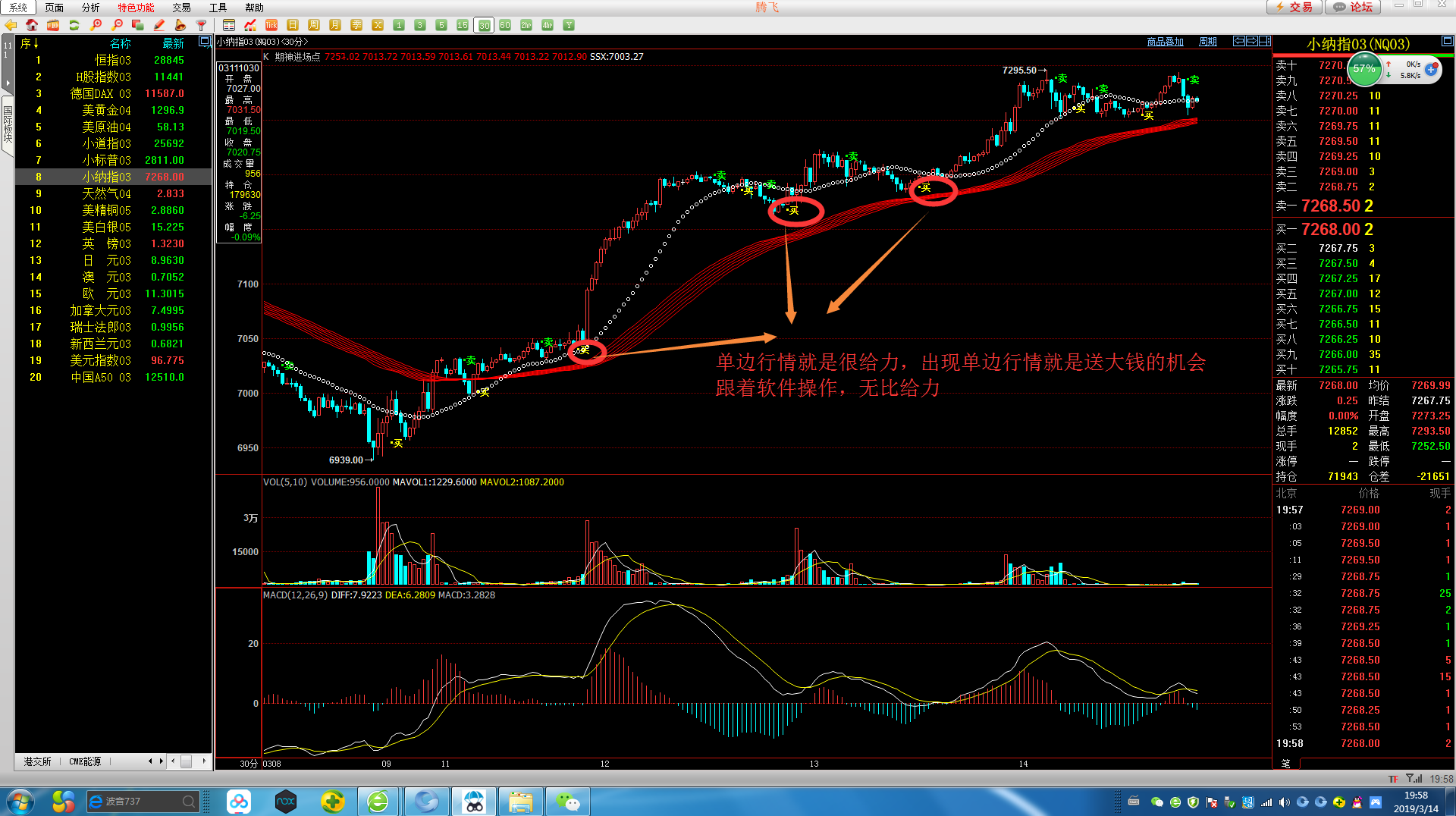
Task: Select the red pencil drawing tool
Action: tap(159, 25)
